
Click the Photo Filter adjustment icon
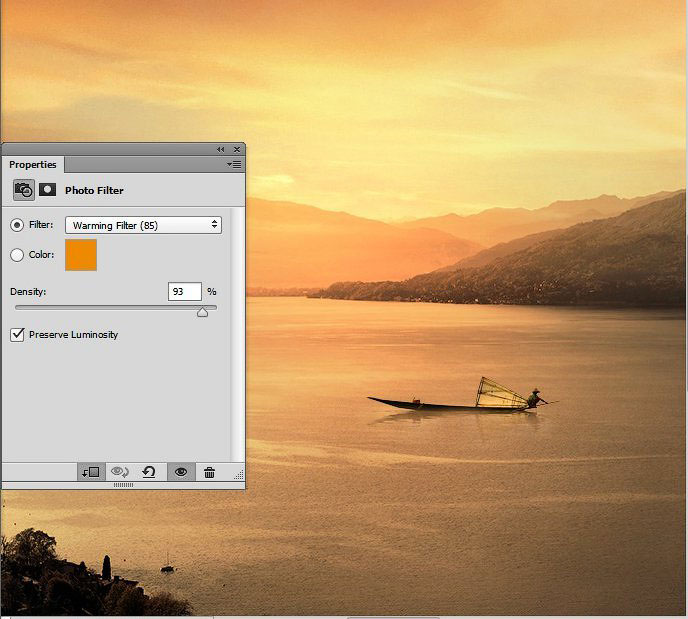24,190
